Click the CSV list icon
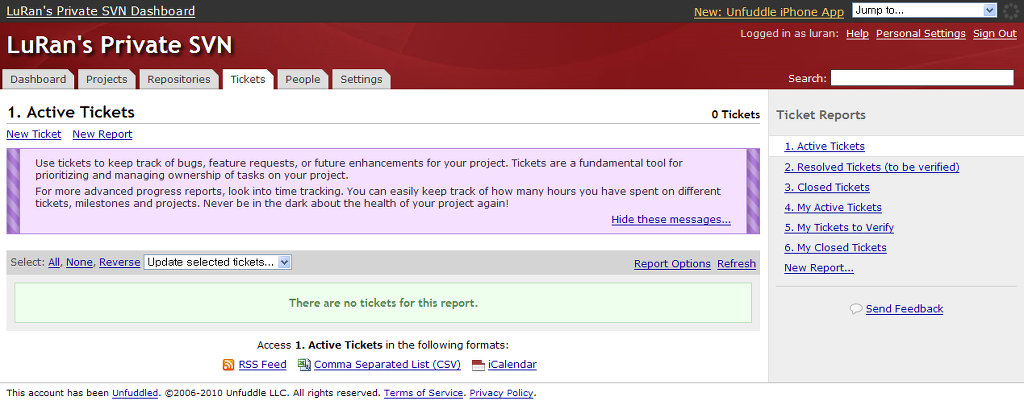 click(306, 365)
